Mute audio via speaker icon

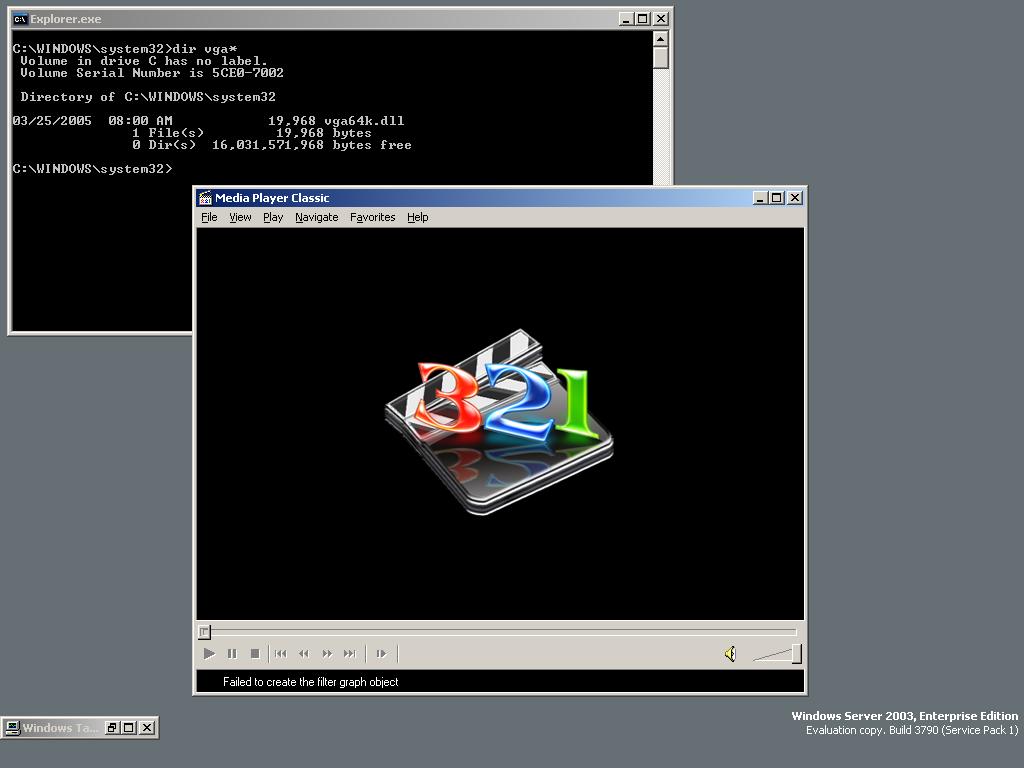coord(730,654)
